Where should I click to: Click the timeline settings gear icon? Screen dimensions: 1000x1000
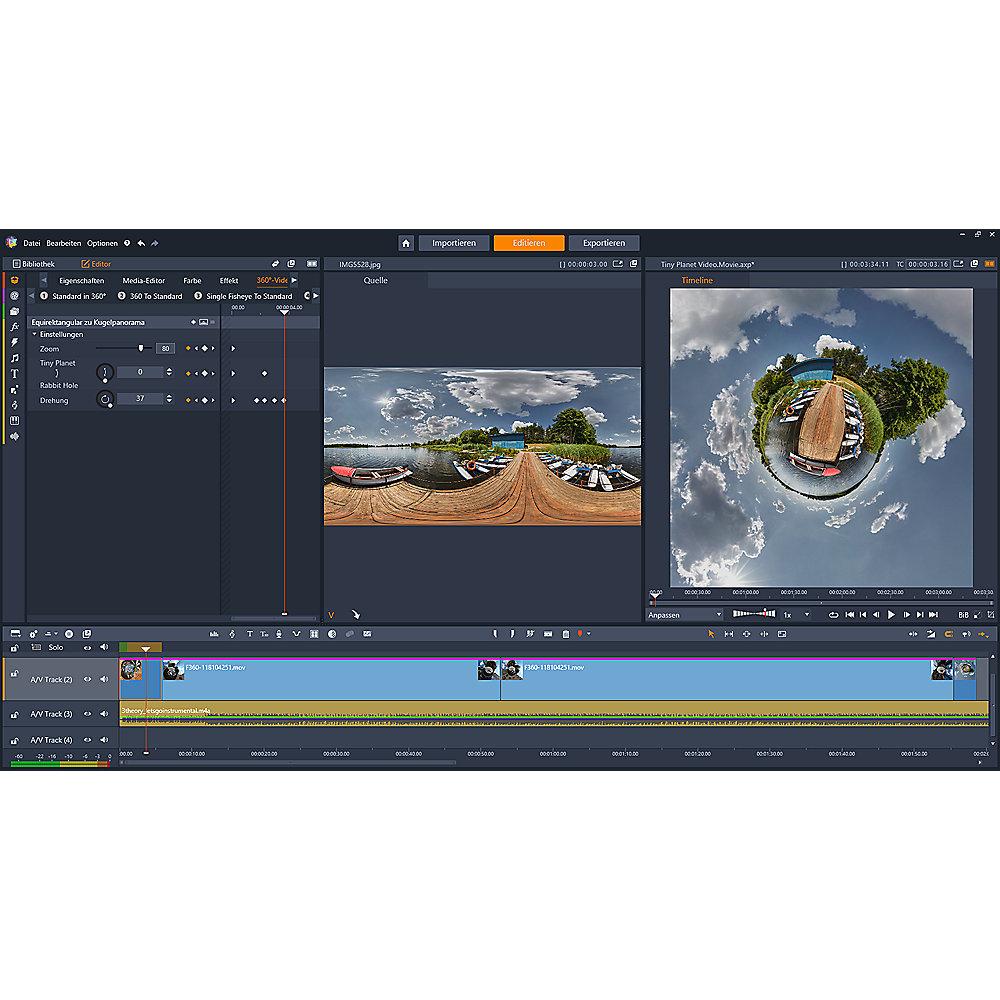33,634
